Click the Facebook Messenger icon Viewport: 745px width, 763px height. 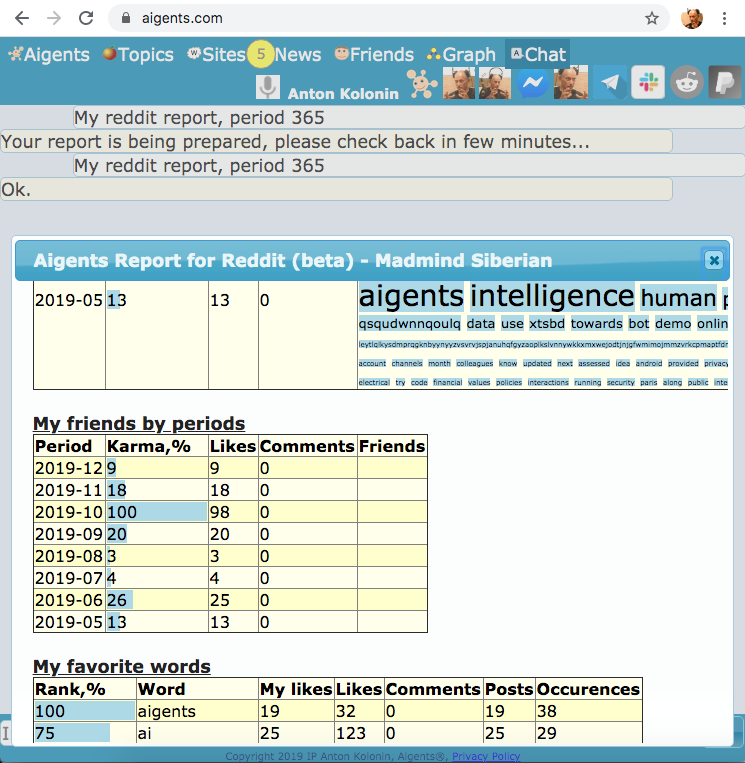(x=533, y=83)
